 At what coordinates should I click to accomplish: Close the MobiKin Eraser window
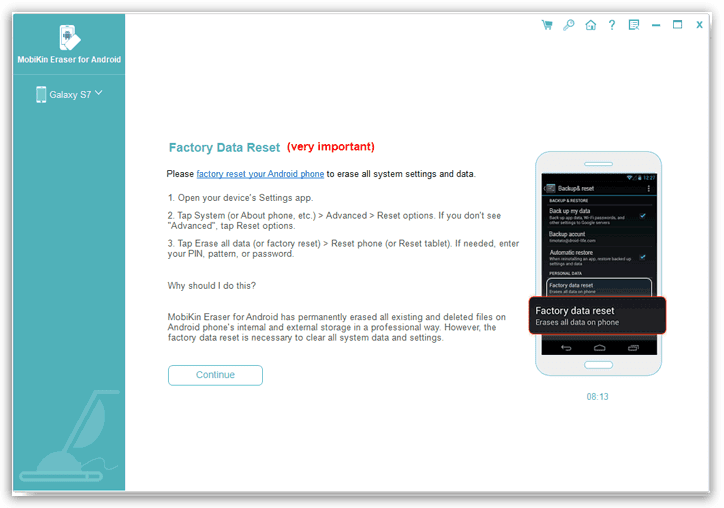tap(699, 25)
